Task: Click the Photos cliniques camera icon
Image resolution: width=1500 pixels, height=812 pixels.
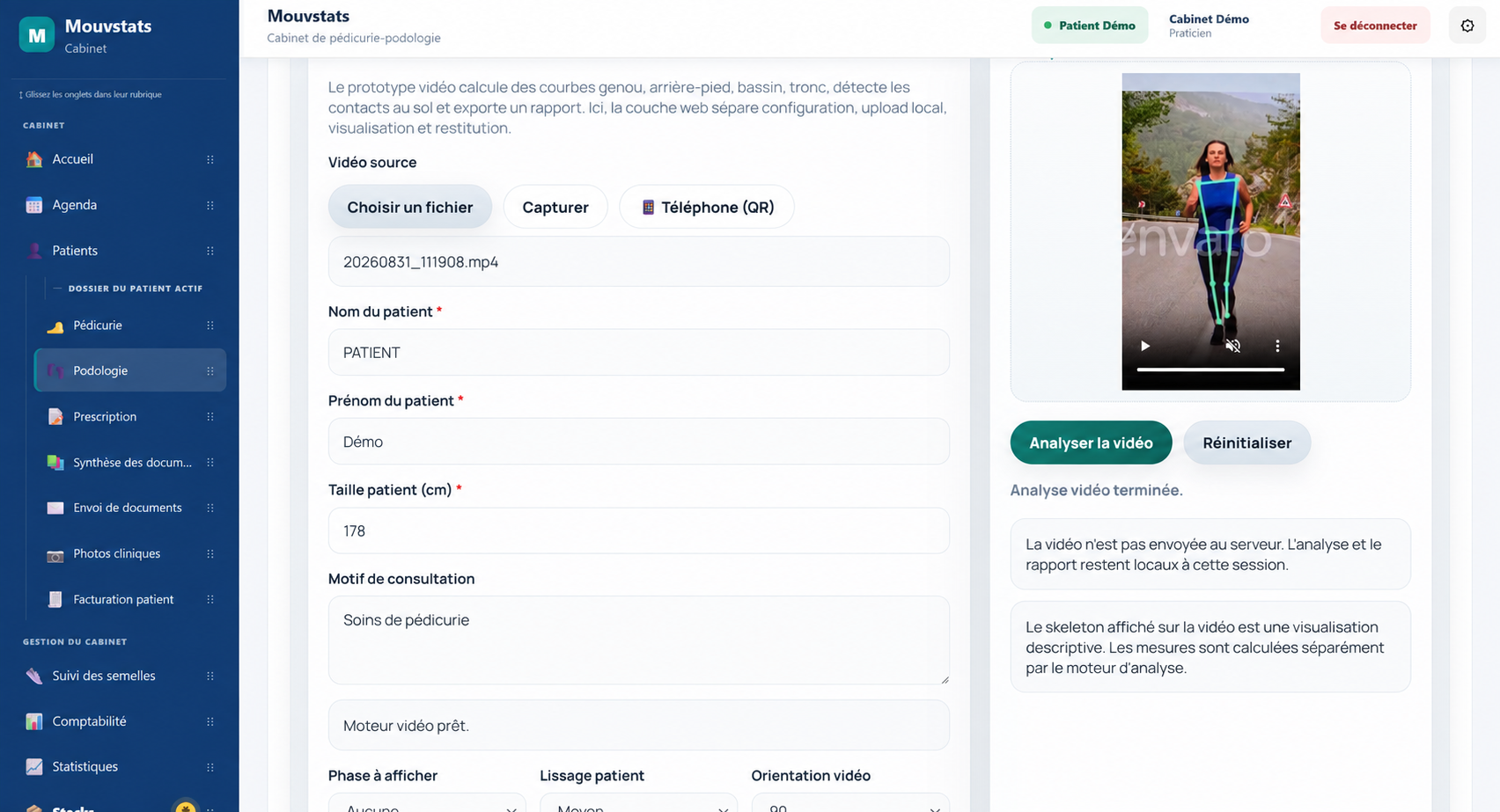Action: [x=55, y=554]
